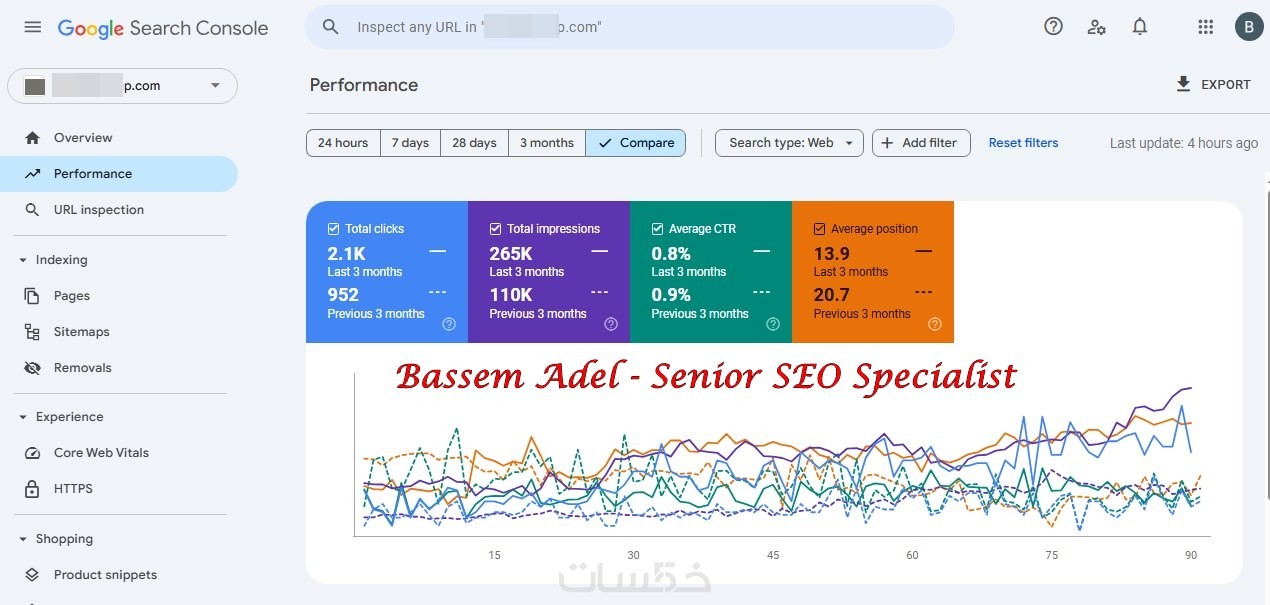This screenshot has height=605, width=1270.
Task: Click the Export download icon
Action: 1184,85
